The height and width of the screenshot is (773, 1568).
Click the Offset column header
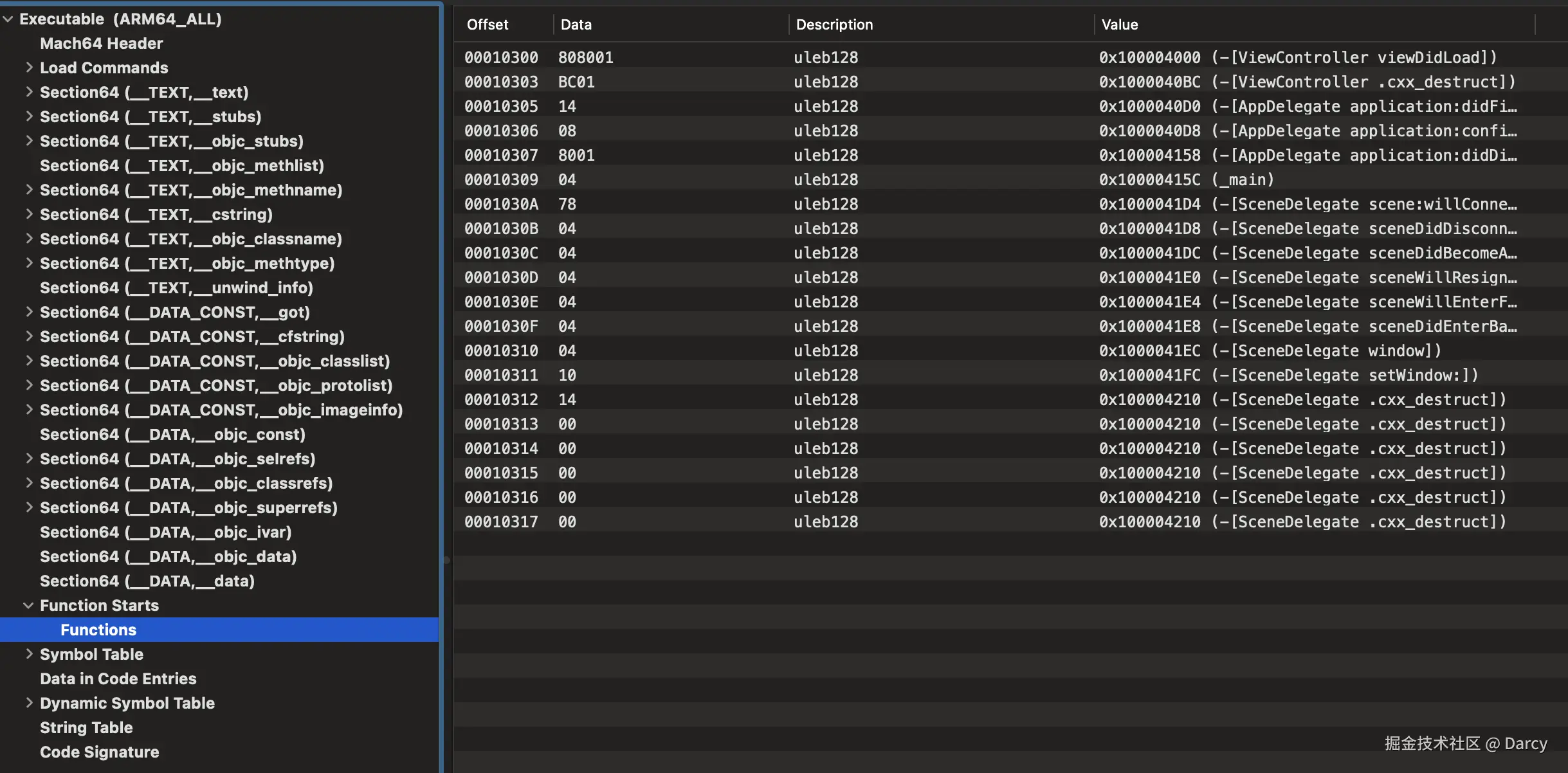(x=488, y=24)
